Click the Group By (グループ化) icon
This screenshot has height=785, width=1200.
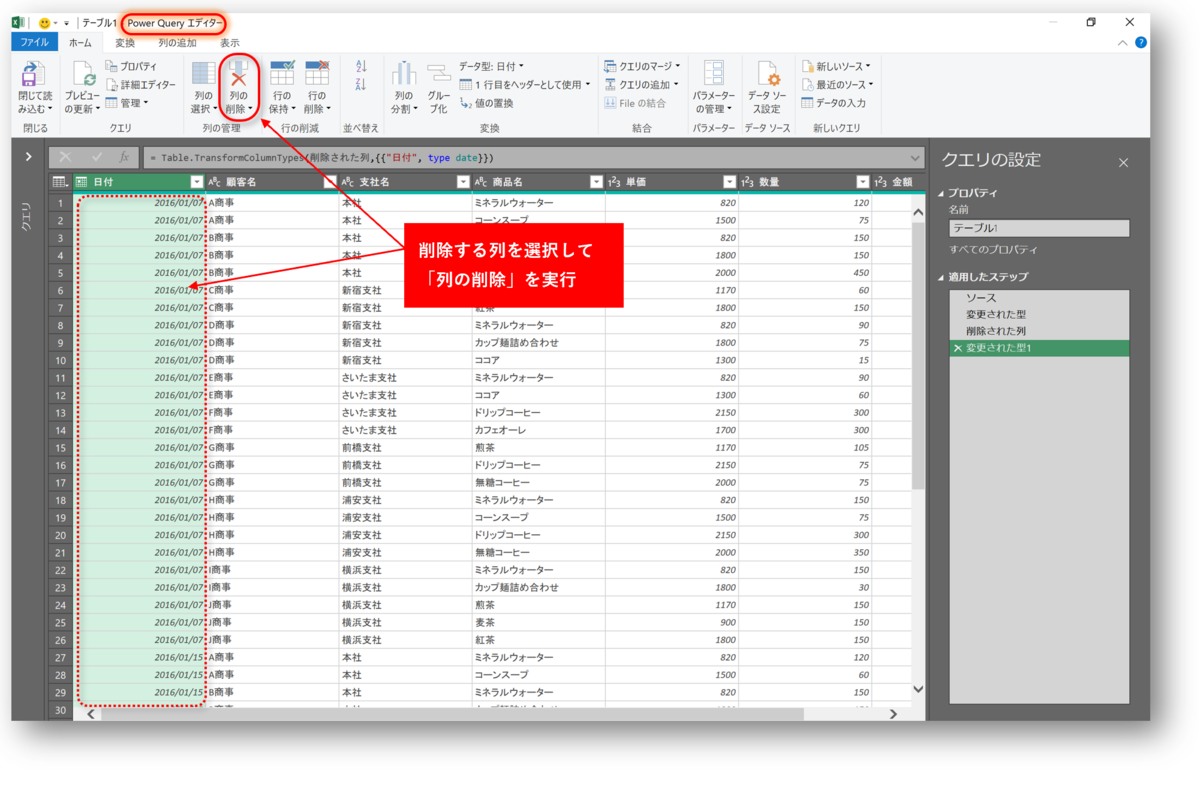[439, 72]
